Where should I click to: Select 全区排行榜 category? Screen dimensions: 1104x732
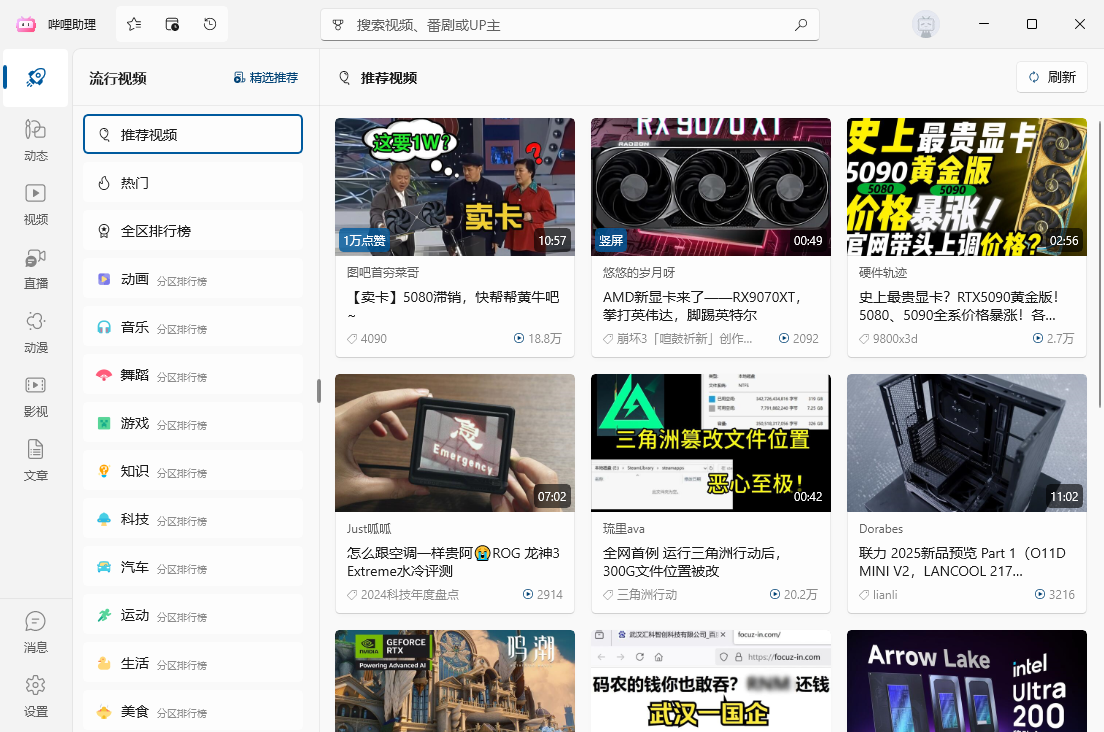click(x=193, y=230)
